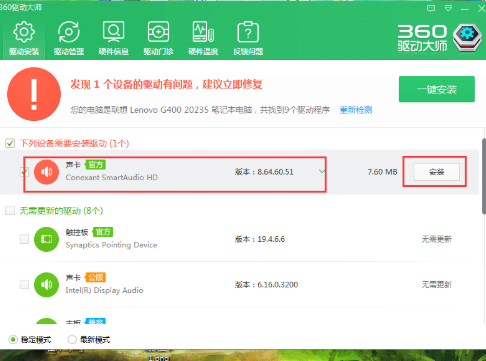
Task: Open the 驱动安装 tab
Action: (24, 38)
